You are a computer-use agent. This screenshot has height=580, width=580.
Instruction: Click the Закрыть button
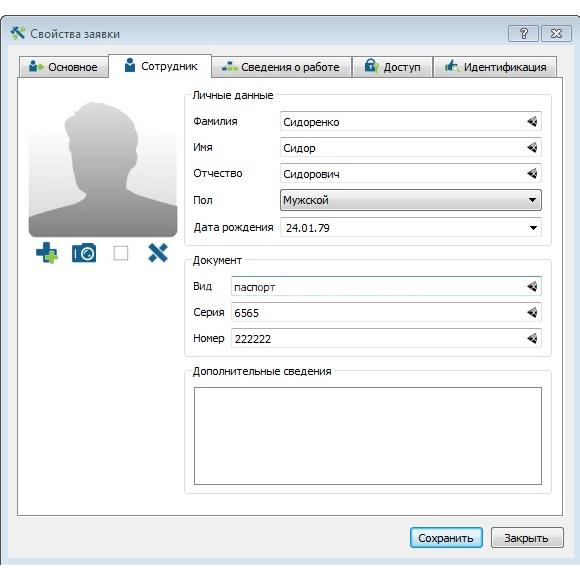click(527, 538)
